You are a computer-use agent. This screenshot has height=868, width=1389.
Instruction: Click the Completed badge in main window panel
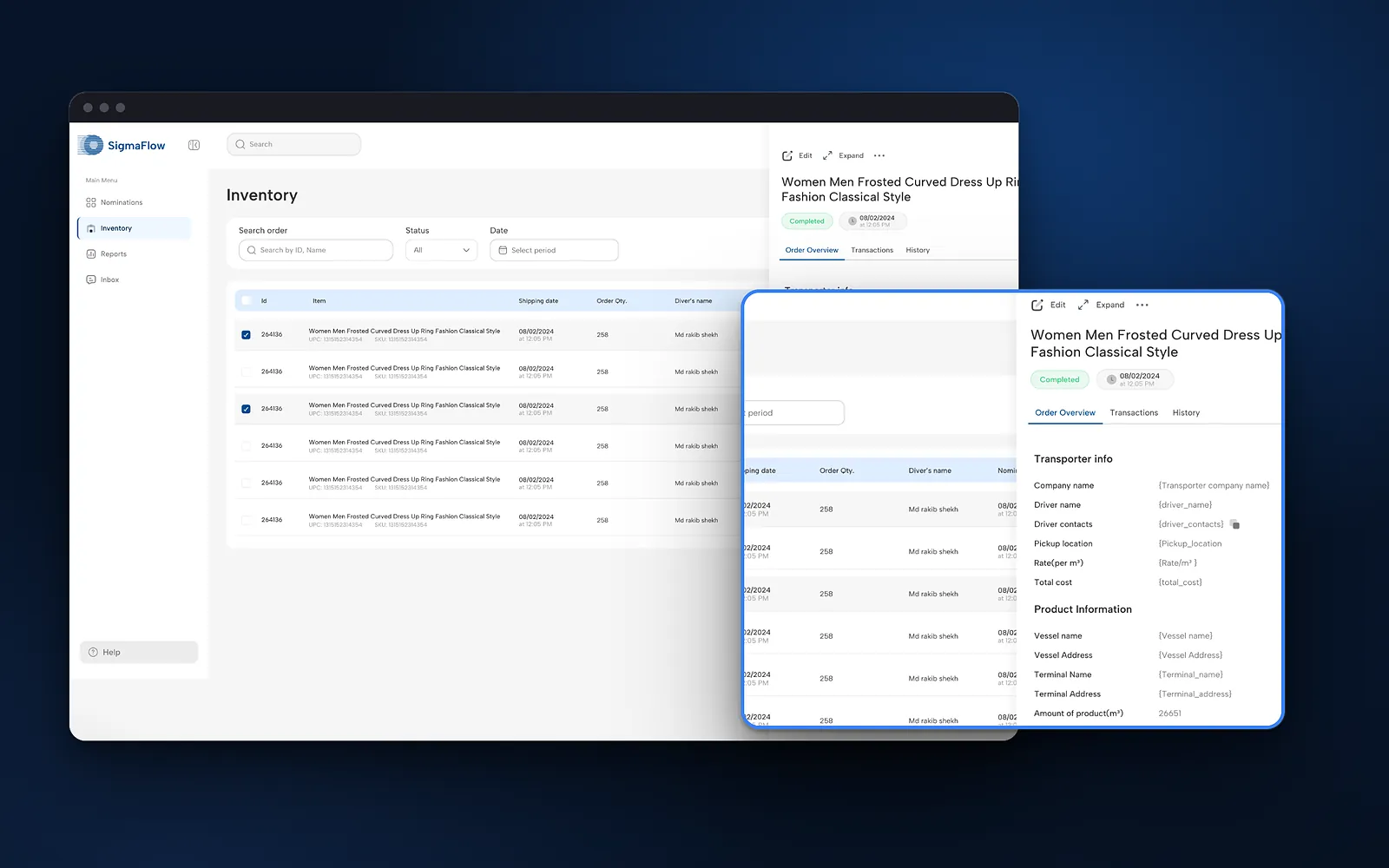point(807,221)
